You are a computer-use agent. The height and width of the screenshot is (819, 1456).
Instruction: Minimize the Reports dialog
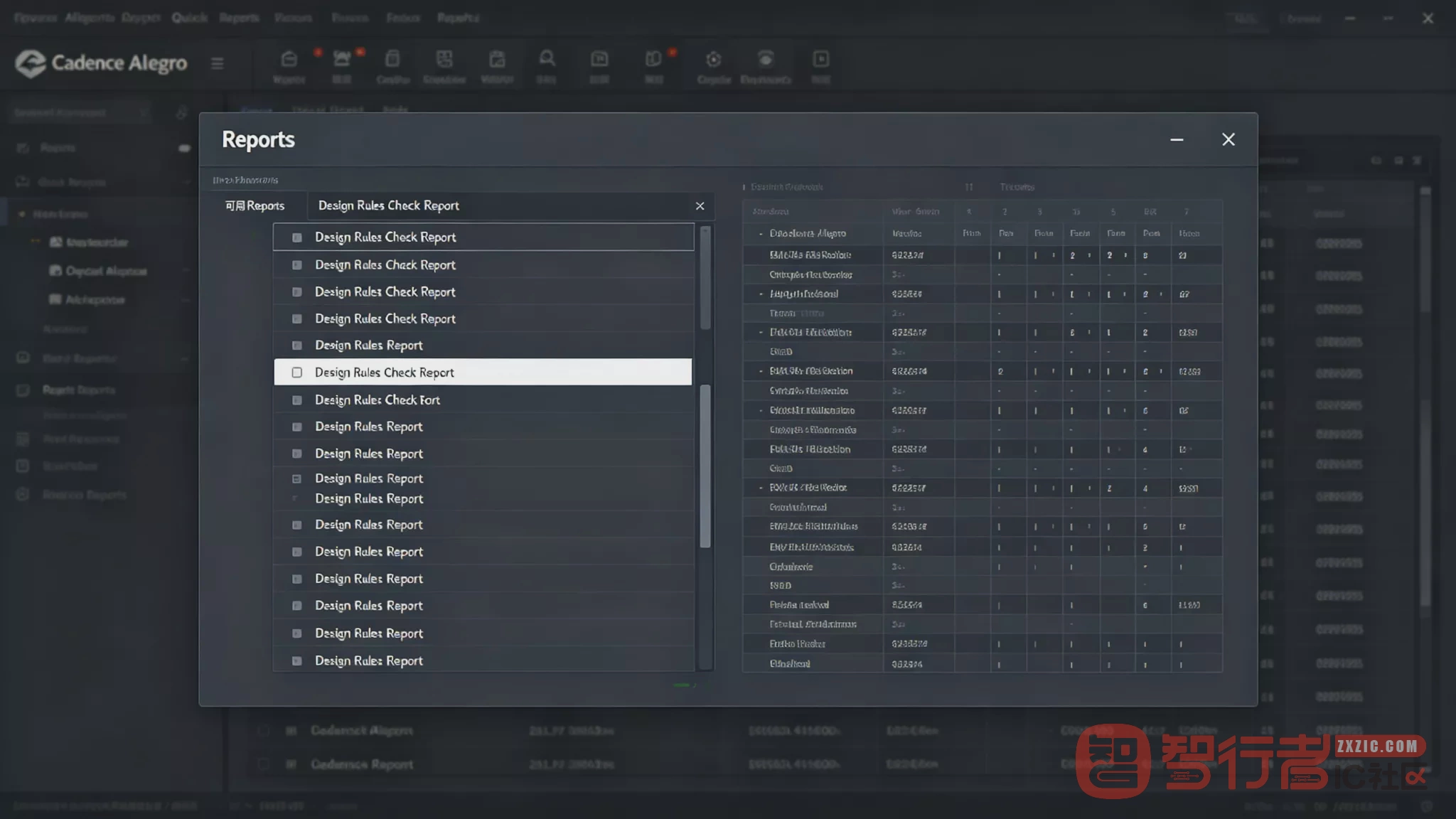1177,140
